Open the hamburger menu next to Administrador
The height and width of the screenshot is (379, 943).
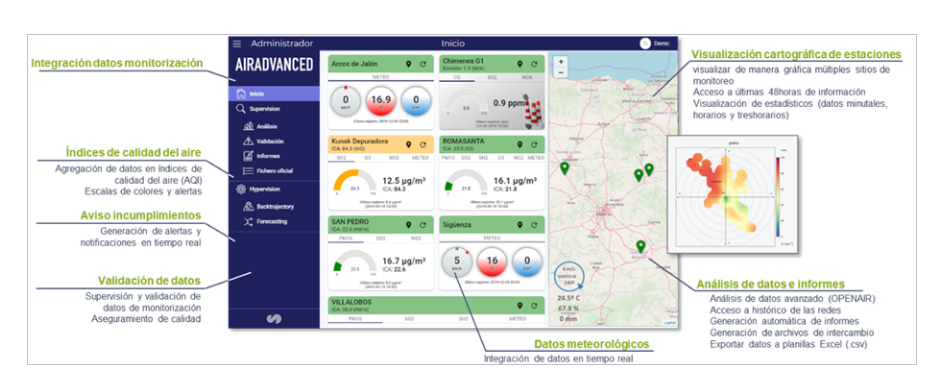(237, 43)
